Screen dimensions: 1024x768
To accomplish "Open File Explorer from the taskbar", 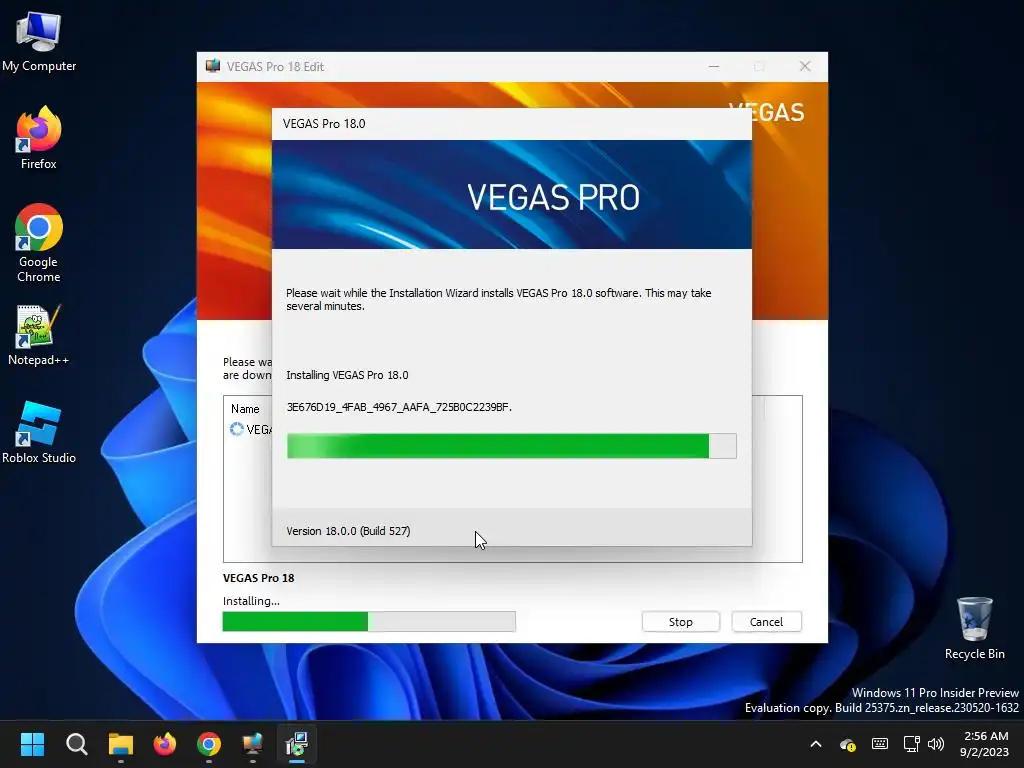I will pyautogui.click(x=121, y=744).
